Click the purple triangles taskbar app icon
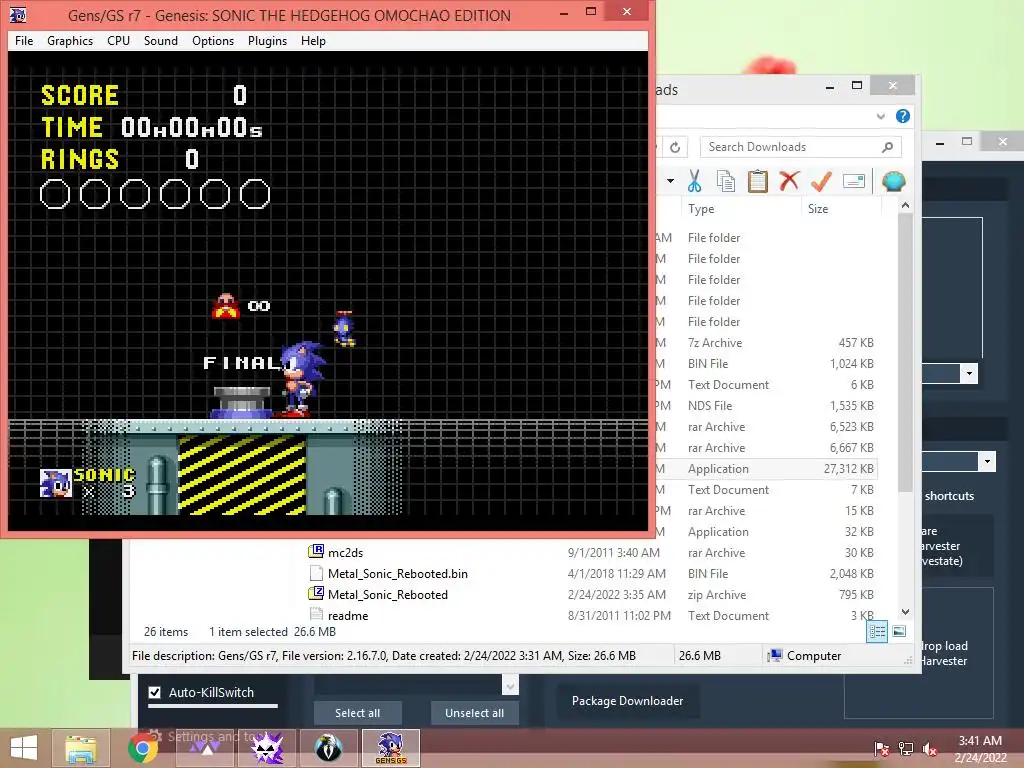Viewport: 1024px width, 768px height. click(x=206, y=748)
